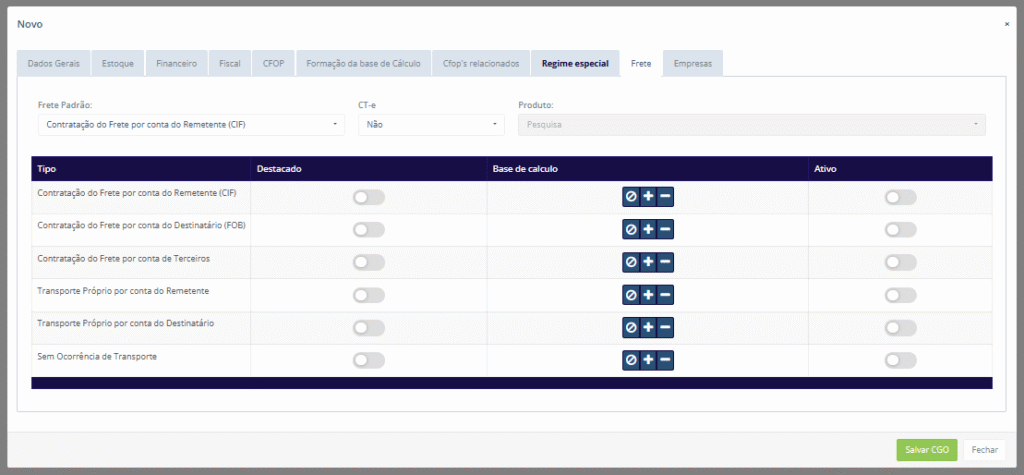1024x475 pixels.
Task: Toggle Ativo for Destinatário (FOB) row
Action: 900,230
